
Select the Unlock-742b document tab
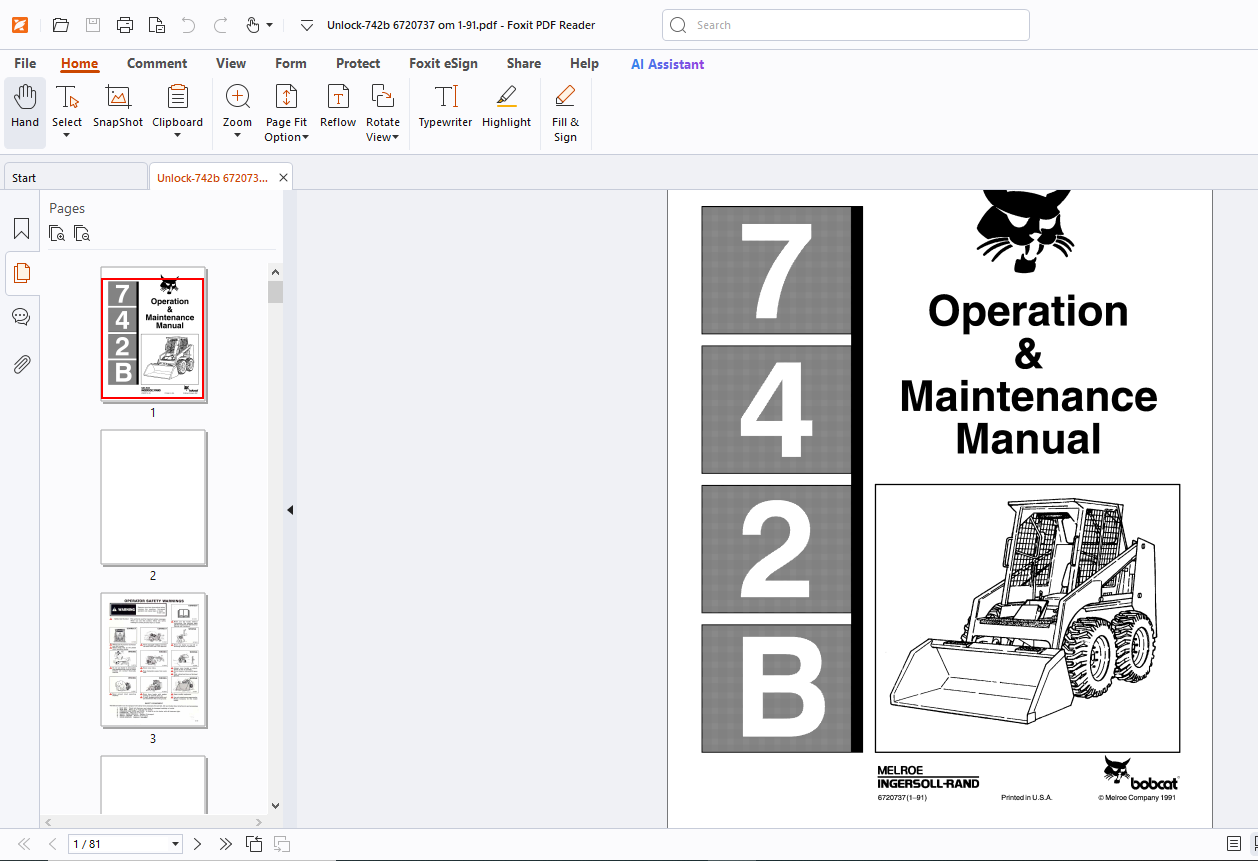[212, 177]
